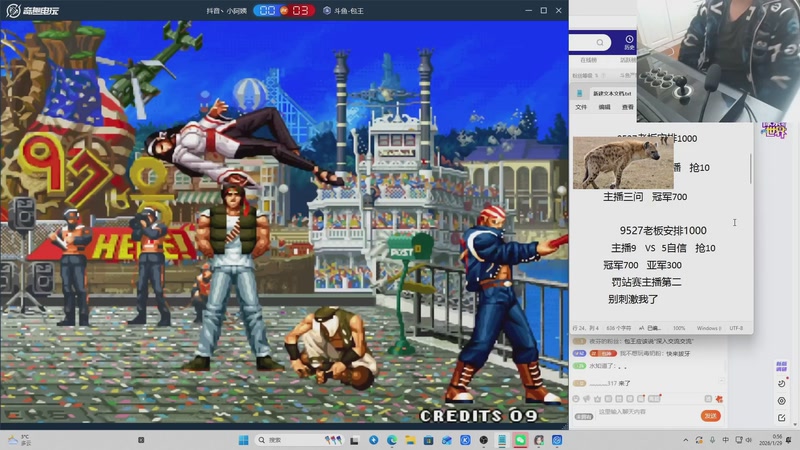Click UTF-8 encoding in status bar
Viewport: 800px width, 450px height.
736,328
